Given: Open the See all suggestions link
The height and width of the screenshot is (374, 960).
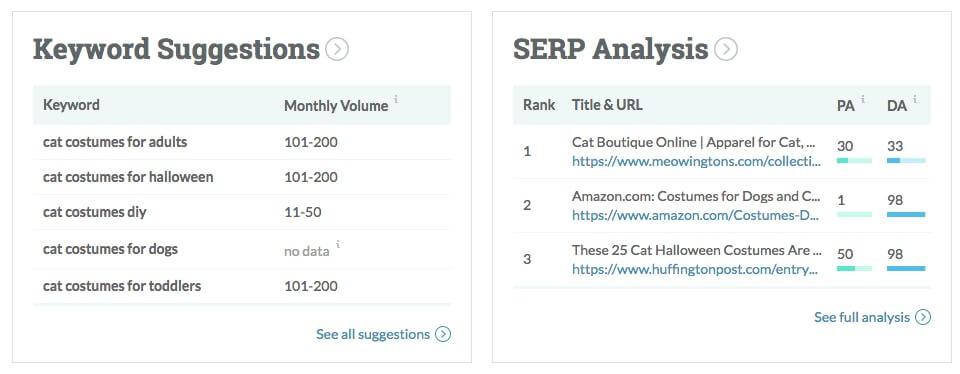Looking at the screenshot, I should click(x=373, y=334).
